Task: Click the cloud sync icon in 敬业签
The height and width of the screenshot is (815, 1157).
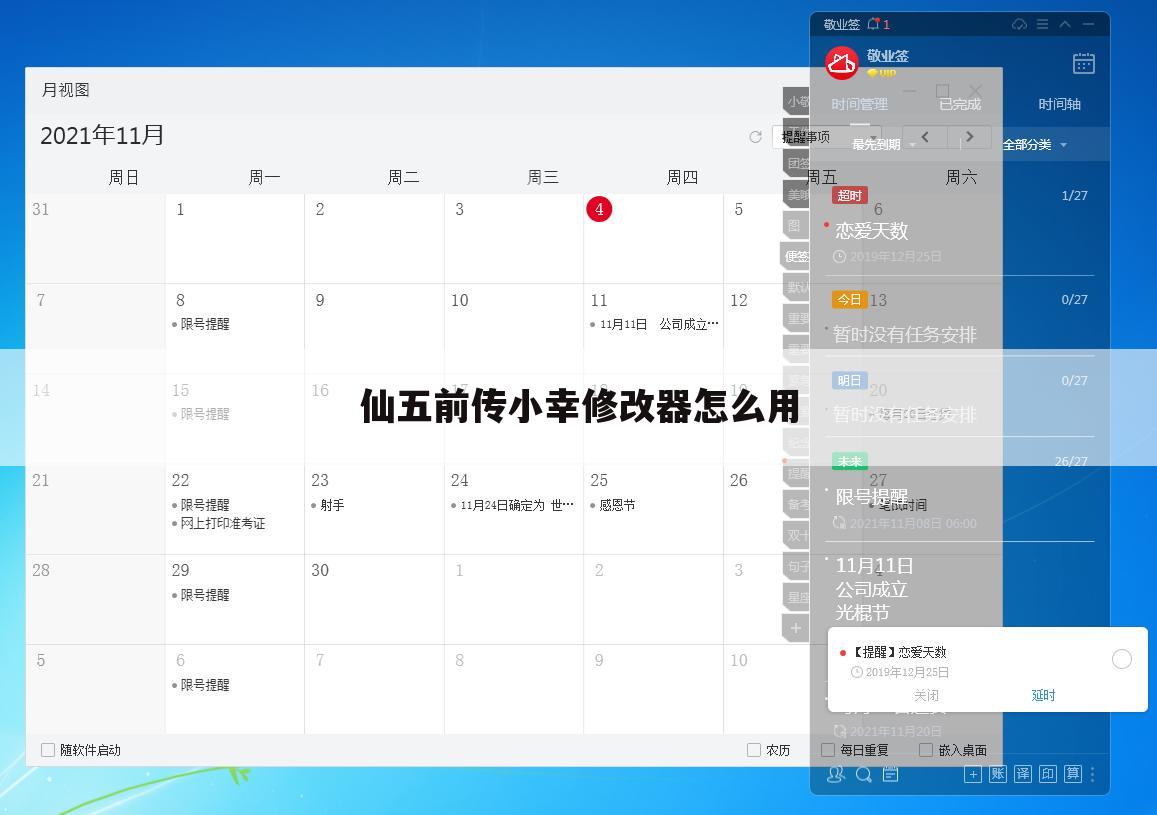Action: (1019, 24)
